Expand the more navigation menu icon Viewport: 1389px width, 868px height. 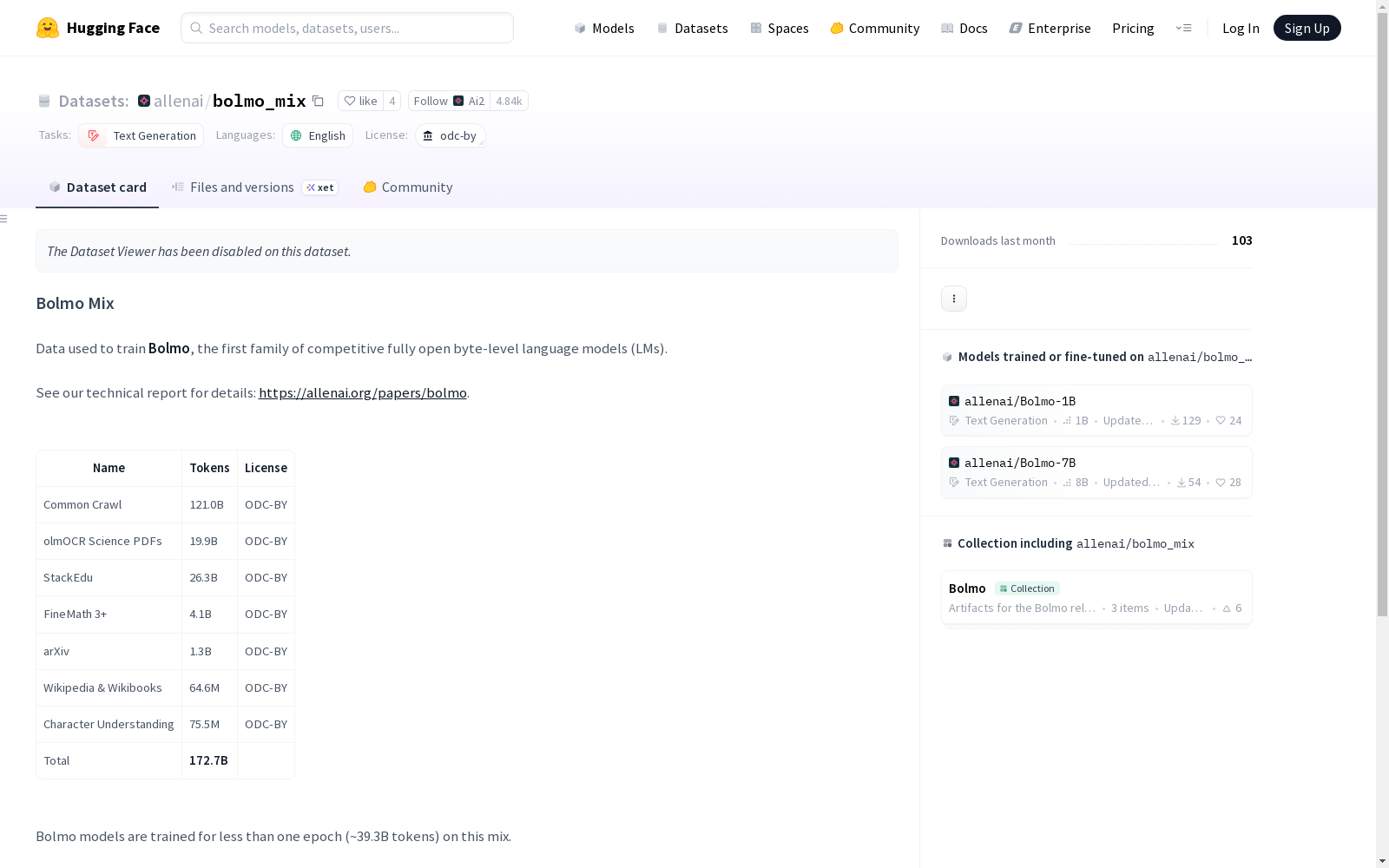(x=1183, y=28)
